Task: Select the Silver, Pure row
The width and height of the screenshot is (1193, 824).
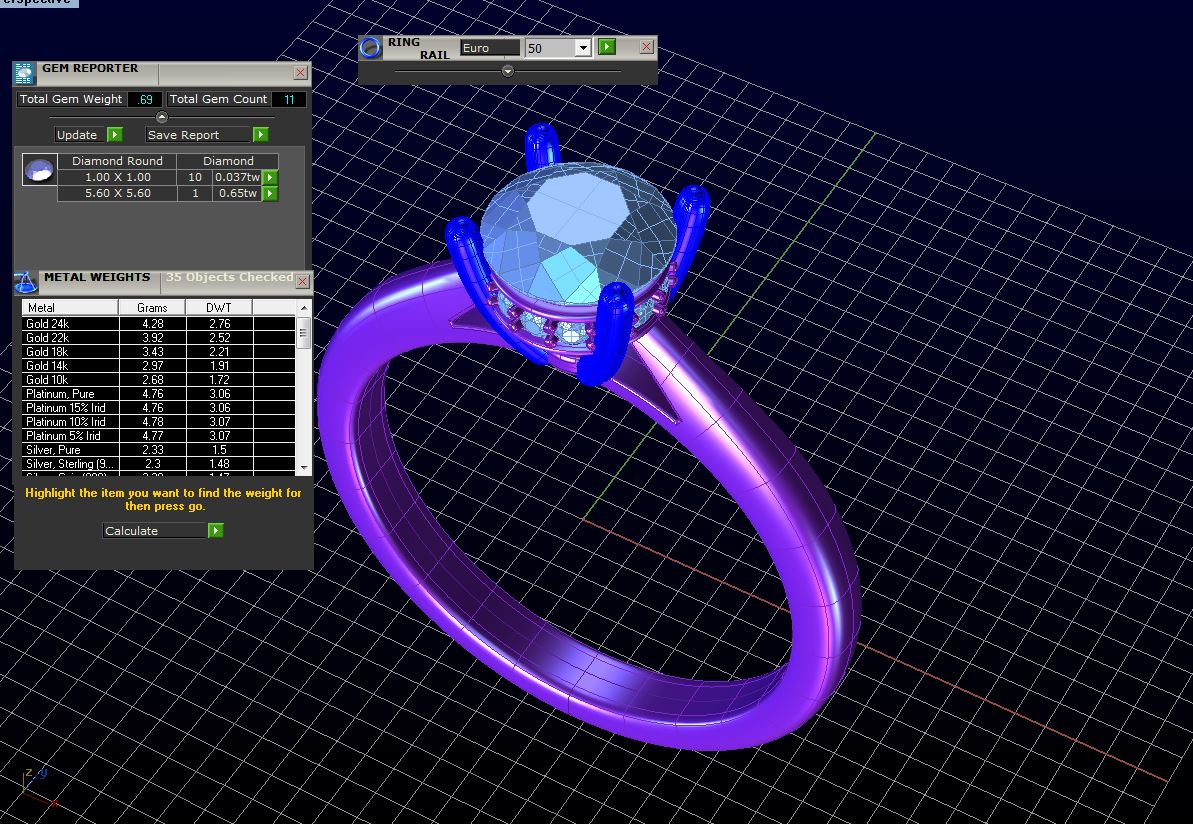Action: [x=158, y=450]
